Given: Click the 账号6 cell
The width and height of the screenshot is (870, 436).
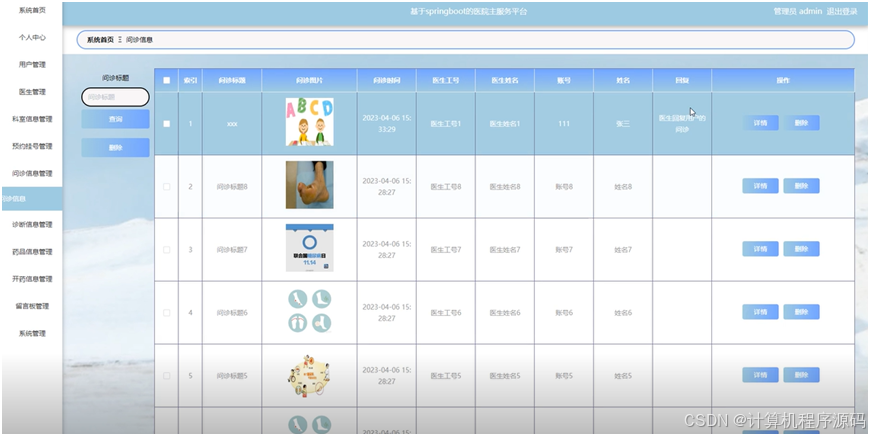Looking at the screenshot, I should pos(564,313).
